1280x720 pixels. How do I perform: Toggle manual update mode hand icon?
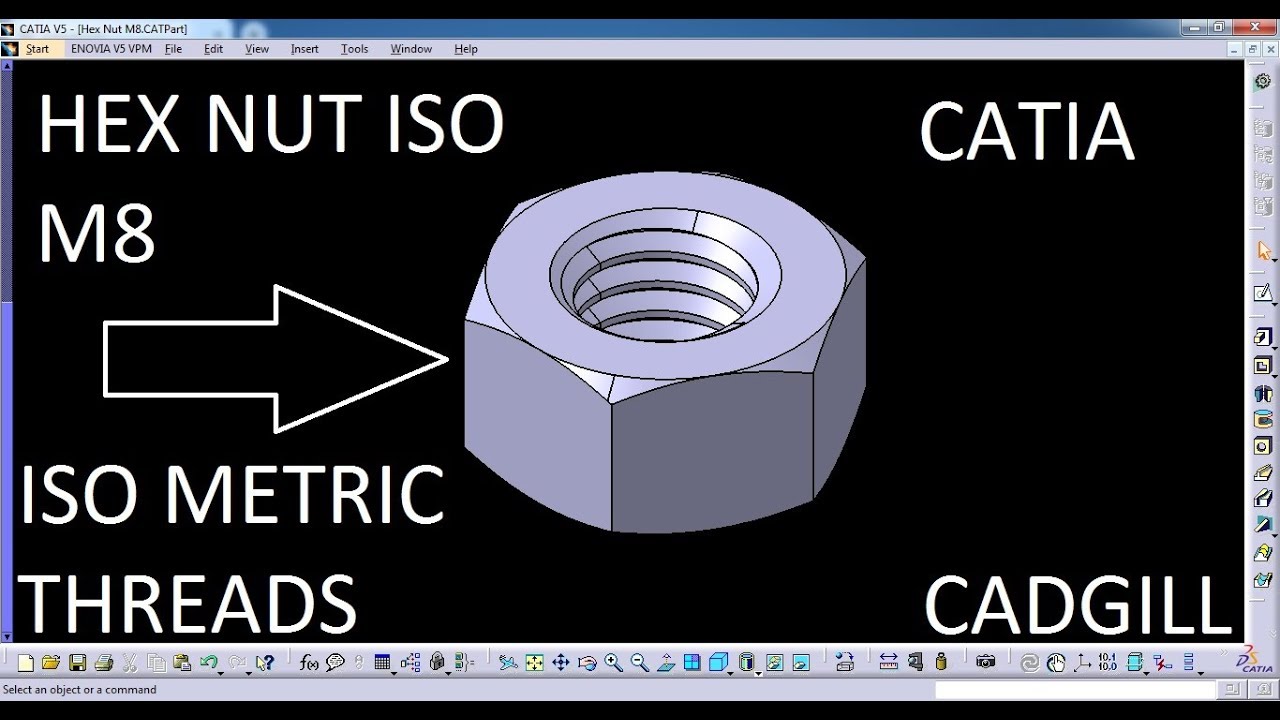click(x=1056, y=662)
